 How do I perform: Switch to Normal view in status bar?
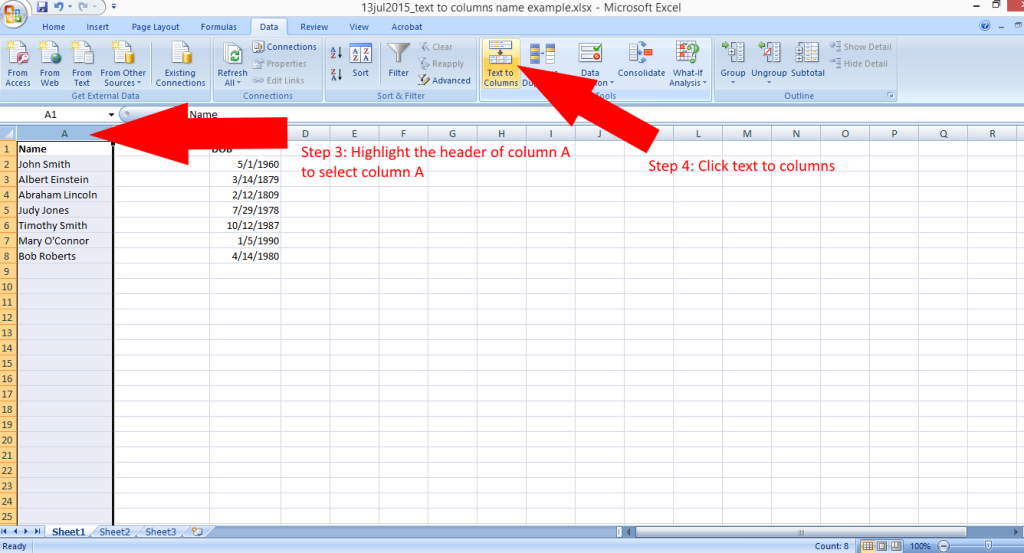tap(867, 546)
